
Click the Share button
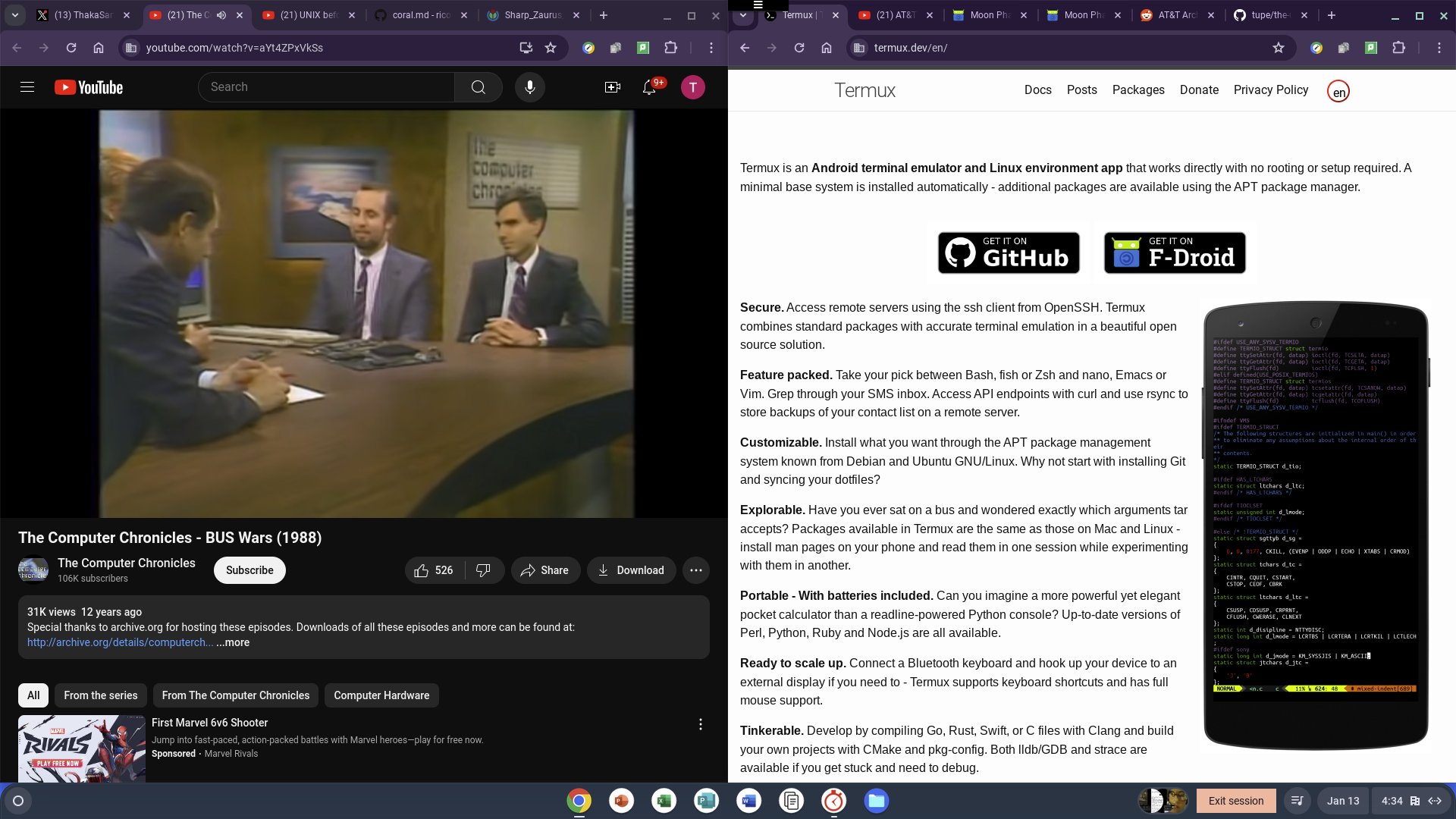[545, 570]
